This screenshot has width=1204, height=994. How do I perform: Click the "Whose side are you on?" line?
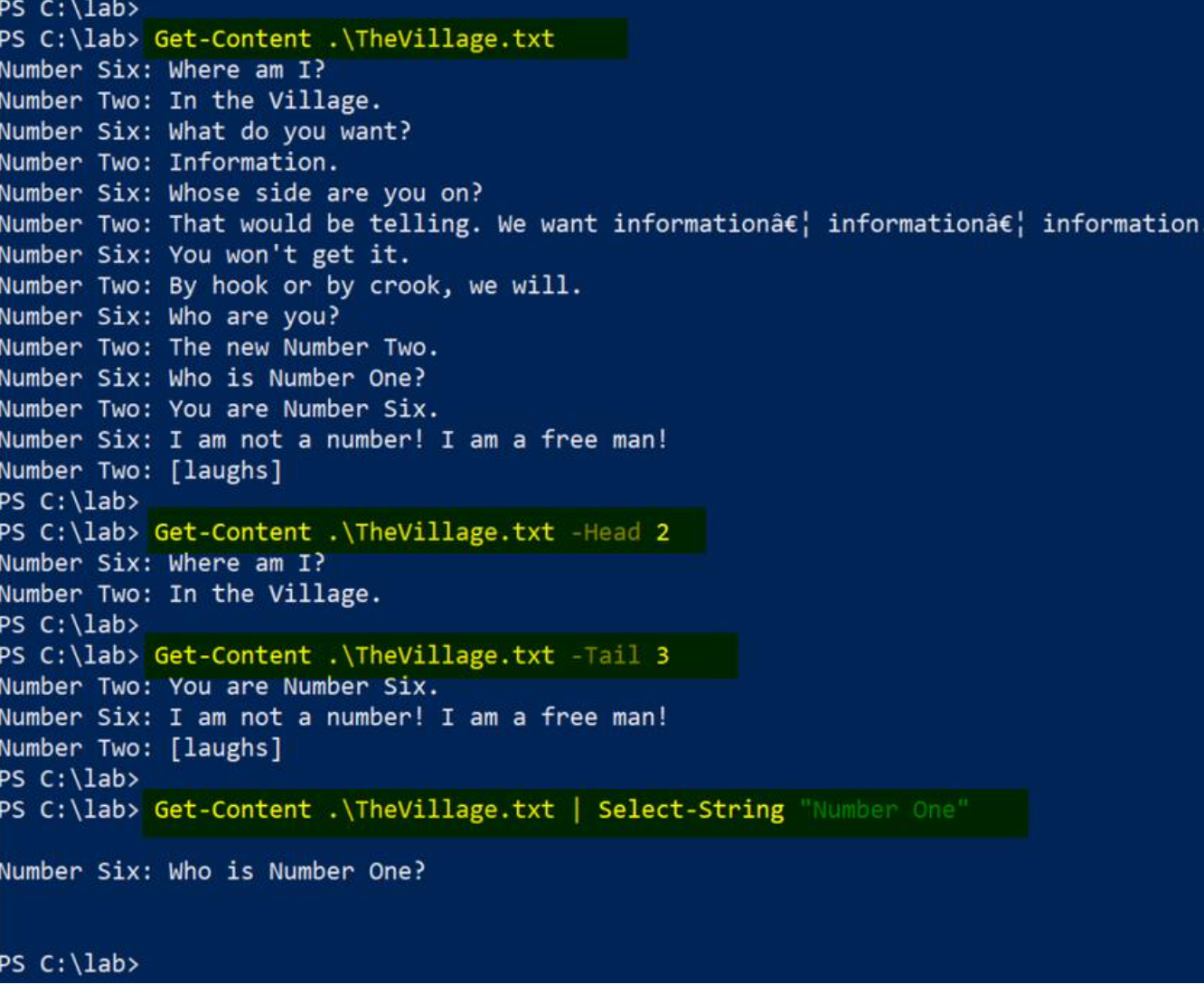[x=325, y=193]
